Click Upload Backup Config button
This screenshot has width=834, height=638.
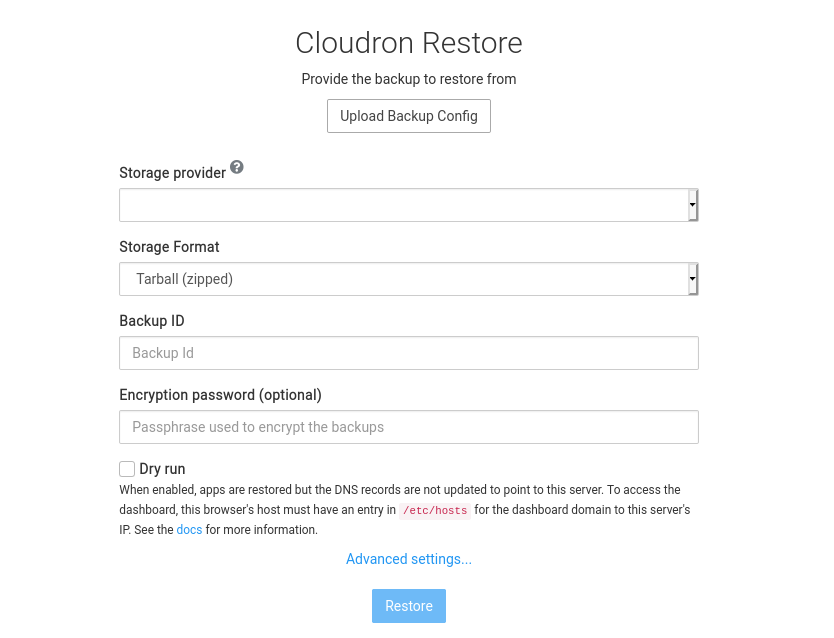tap(408, 116)
